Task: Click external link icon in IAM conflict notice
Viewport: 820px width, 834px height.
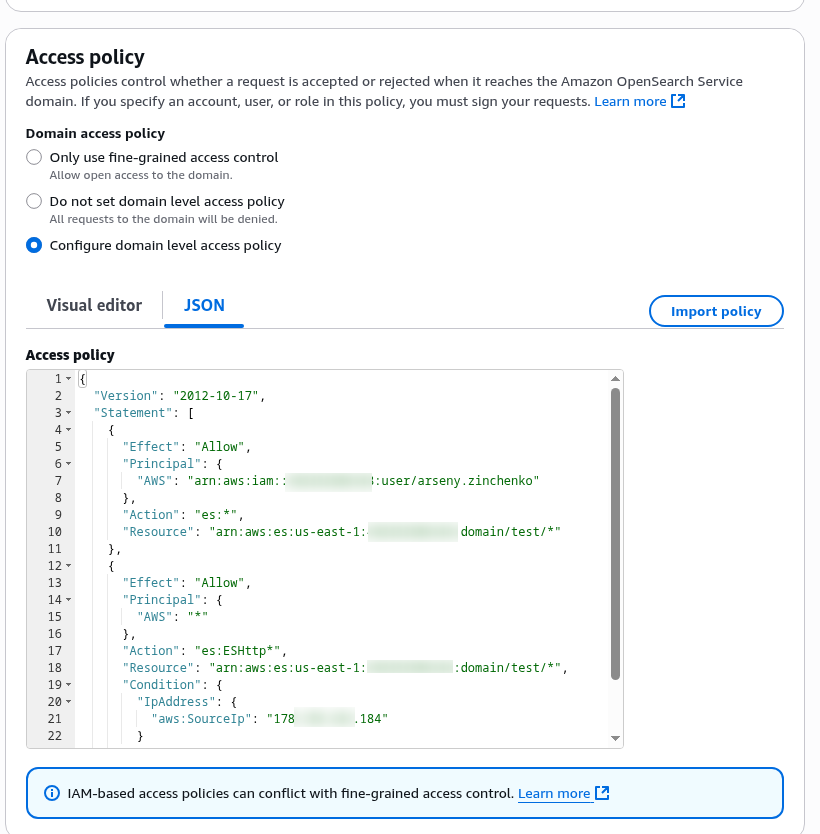Action: click(x=602, y=793)
